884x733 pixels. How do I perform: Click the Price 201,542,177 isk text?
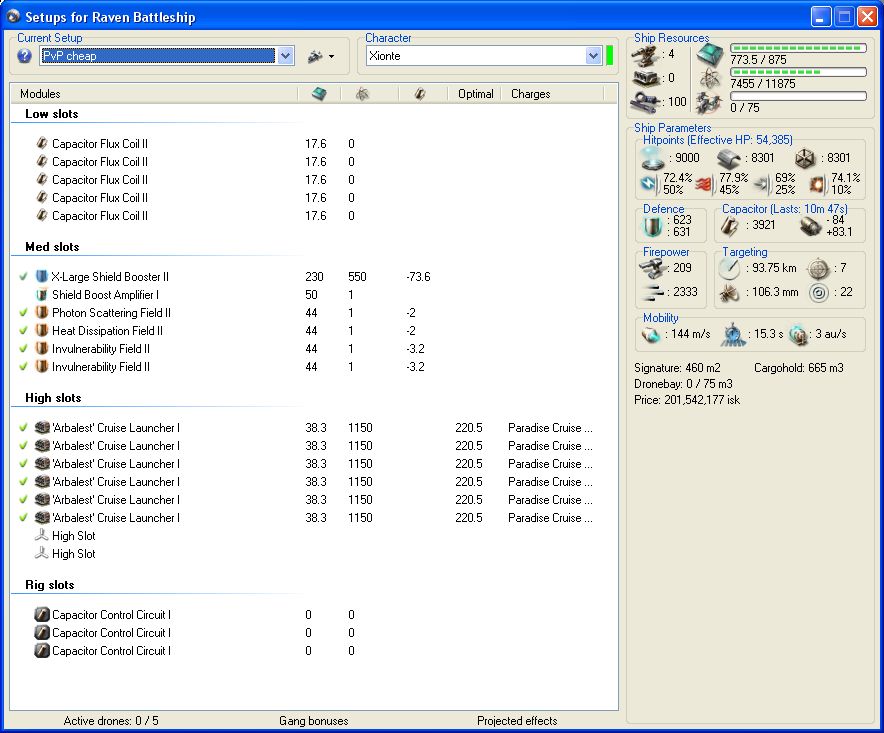(x=687, y=400)
